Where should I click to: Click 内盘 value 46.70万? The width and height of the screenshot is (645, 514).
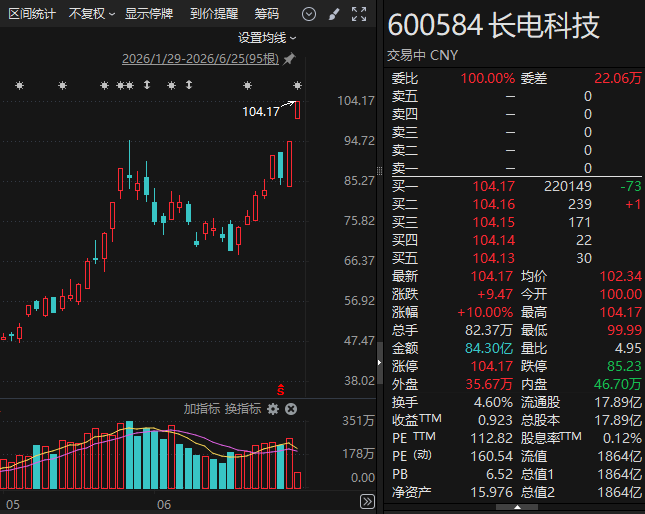pos(617,384)
